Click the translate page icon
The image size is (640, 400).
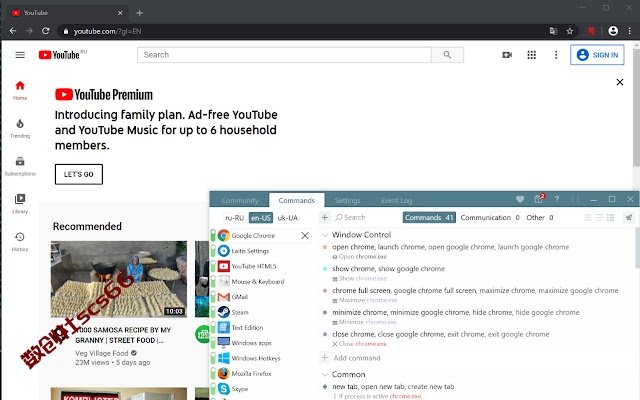coord(553,31)
